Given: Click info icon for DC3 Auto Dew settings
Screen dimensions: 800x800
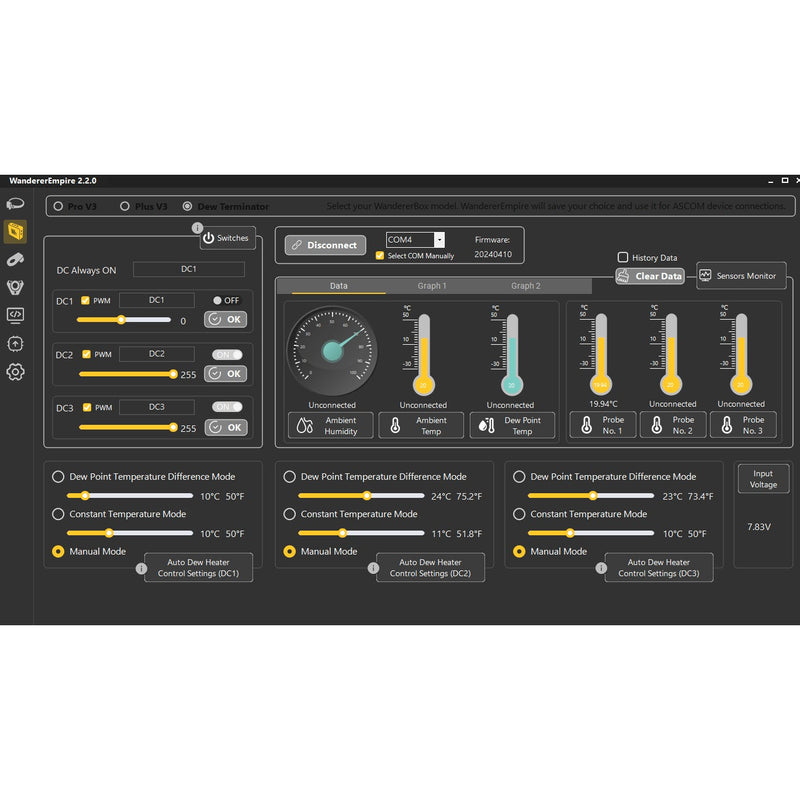Looking at the screenshot, I should [602, 568].
